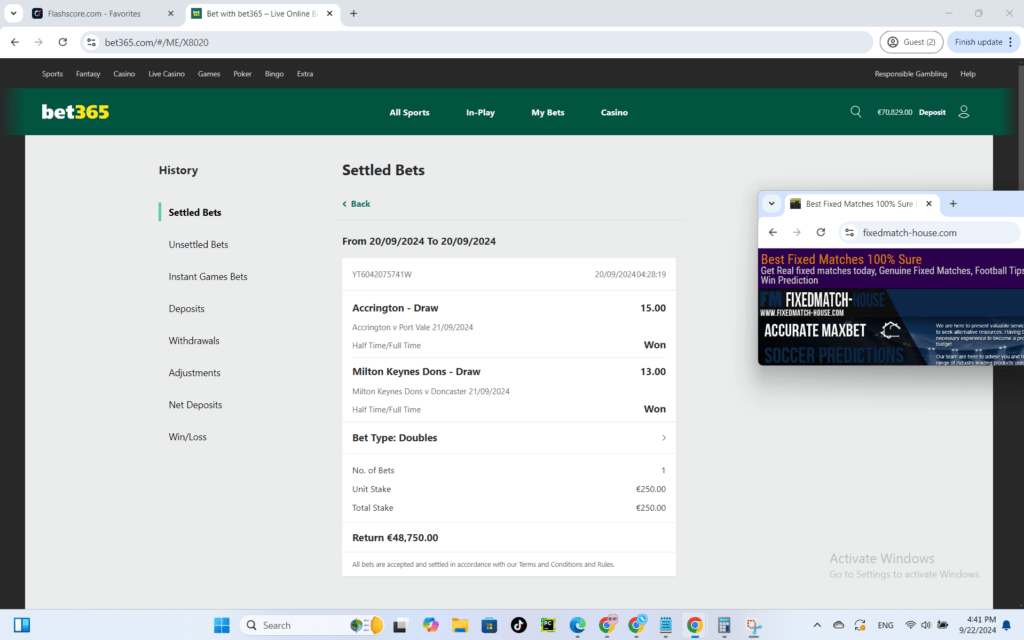Open PyCharm from the taskbar
This screenshot has height=640, width=1024.
click(x=548, y=625)
